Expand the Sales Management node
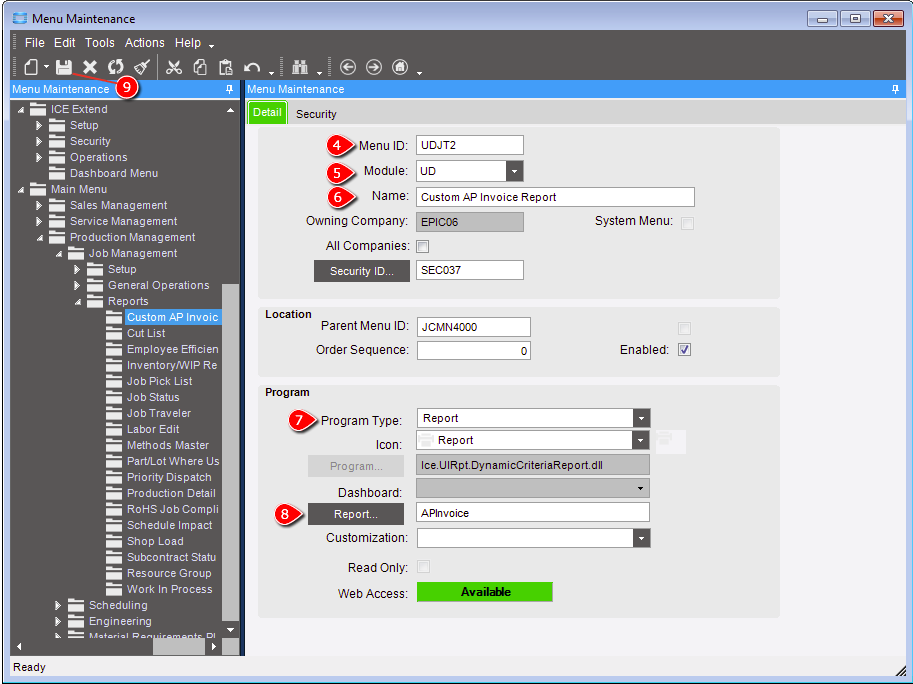This screenshot has width=913, height=684. click(39, 205)
